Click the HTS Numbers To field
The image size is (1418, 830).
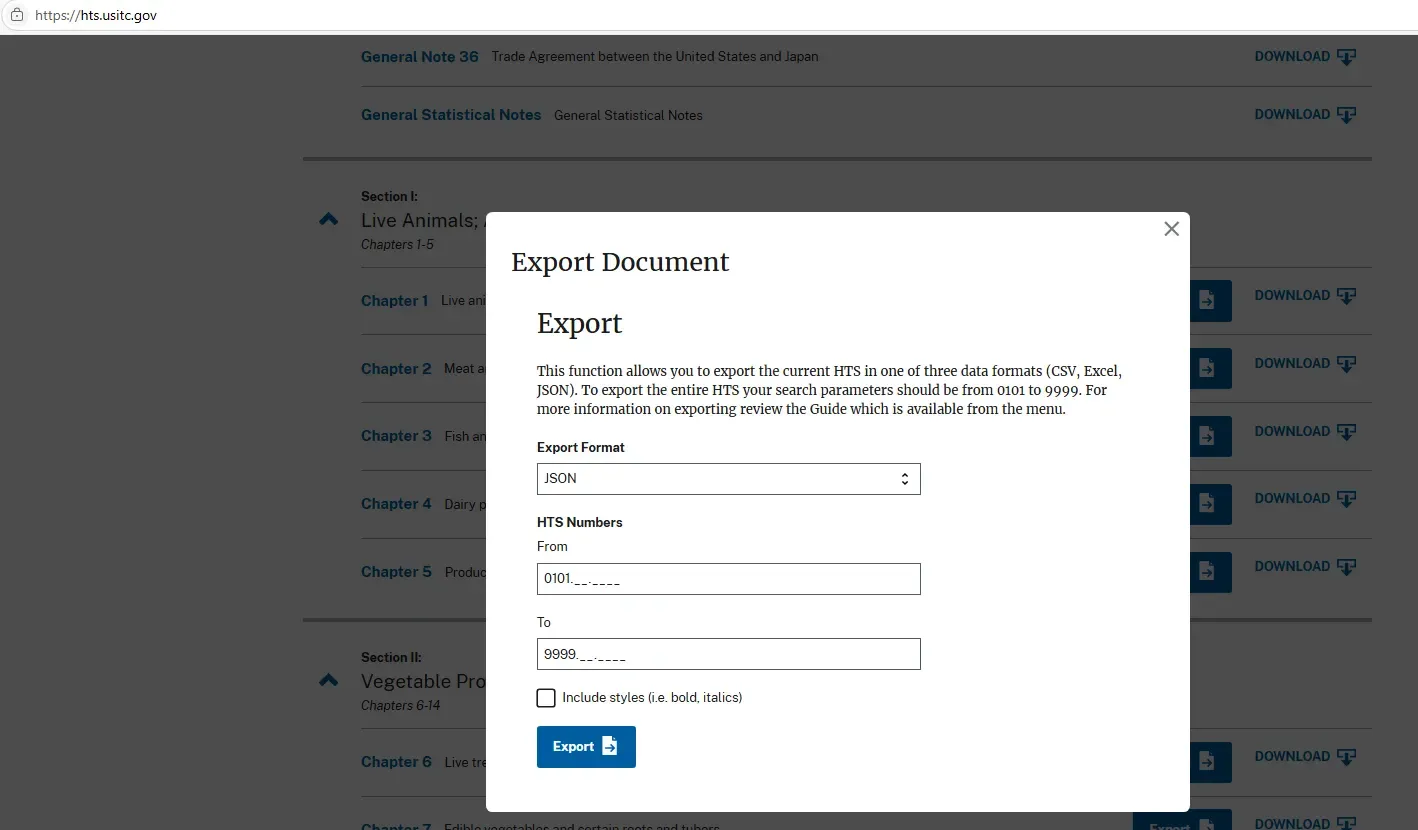pos(728,654)
